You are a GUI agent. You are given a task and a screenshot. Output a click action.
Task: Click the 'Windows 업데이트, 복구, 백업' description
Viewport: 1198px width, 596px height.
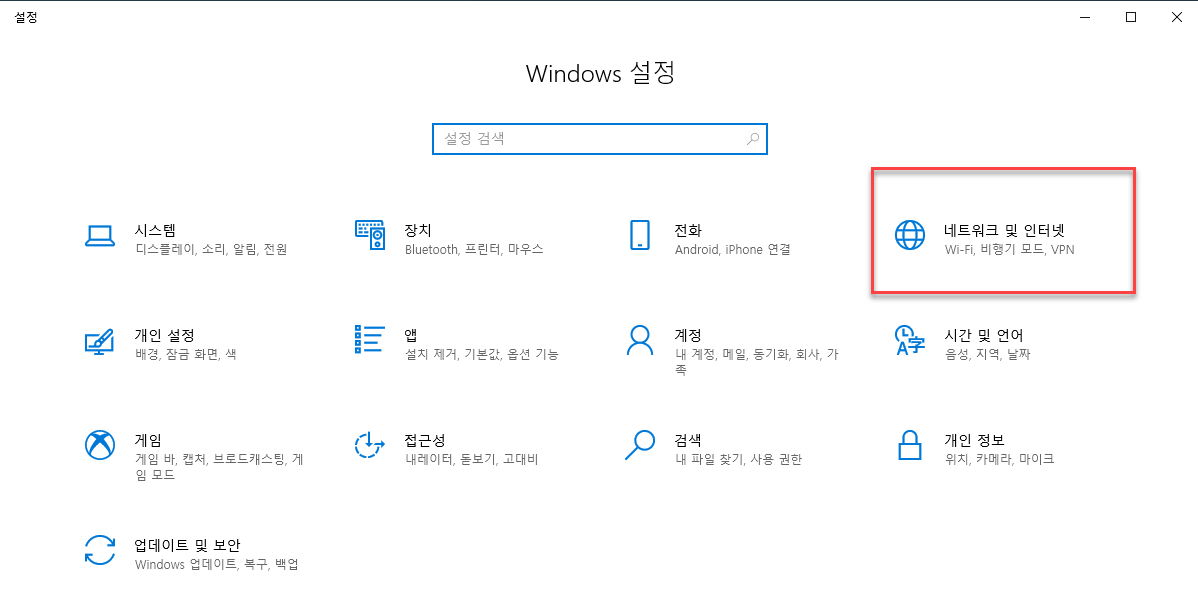(x=216, y=565)
